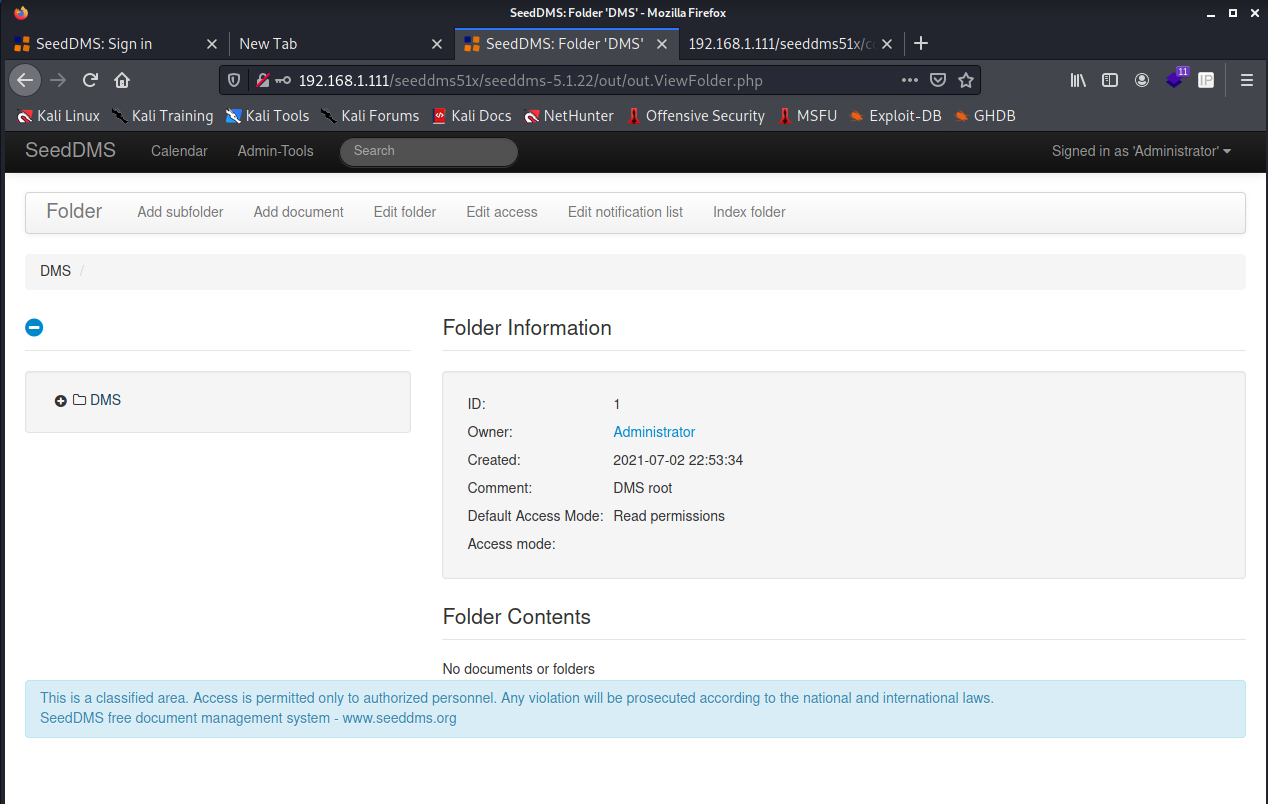The height and width of the screenshot is (804, 1268).
Task: Click the Firefox home icon
Action: pos(122,80)
